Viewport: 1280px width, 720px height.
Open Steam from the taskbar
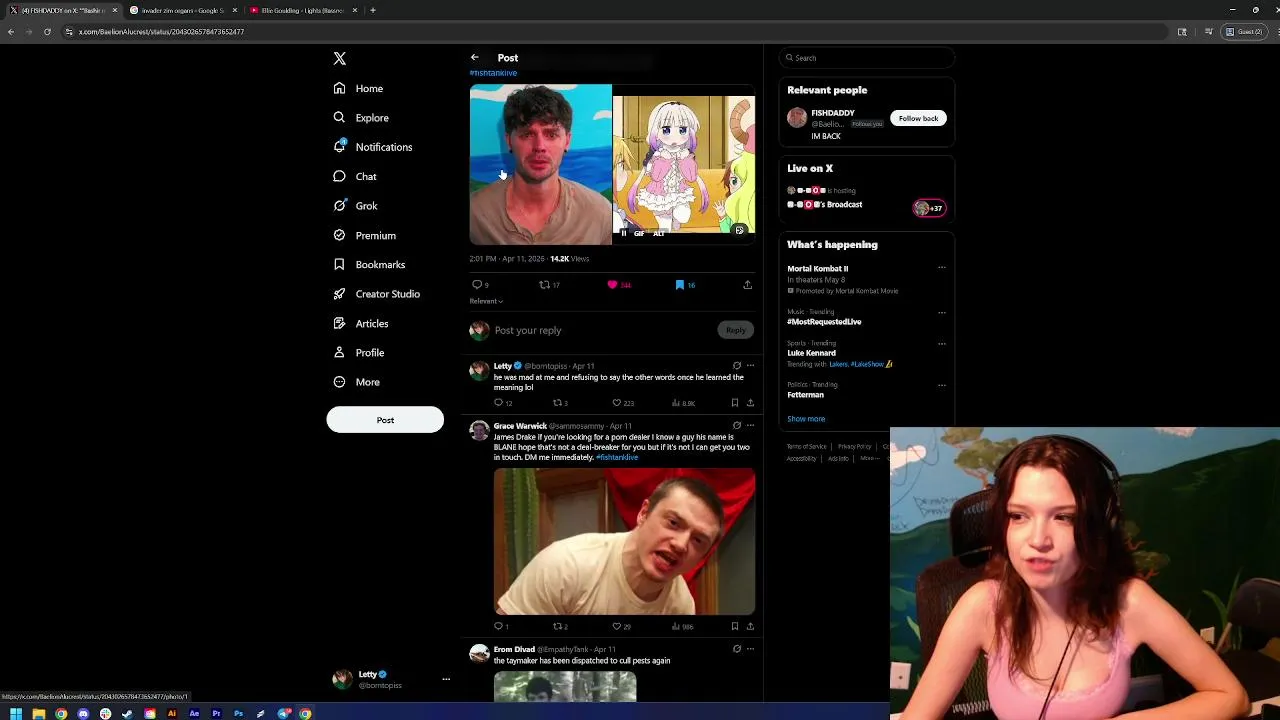(127, 713)
